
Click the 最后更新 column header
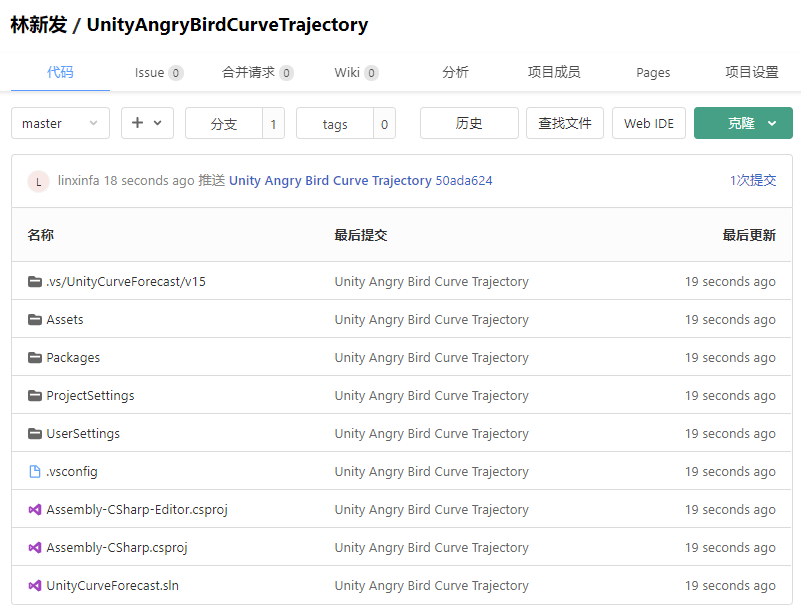749,235
